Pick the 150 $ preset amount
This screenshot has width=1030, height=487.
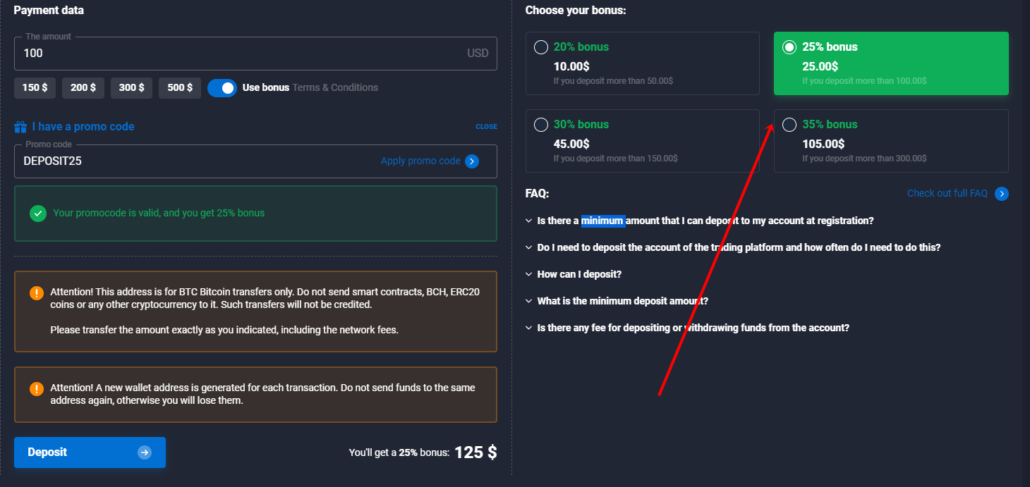[x=34, y=88]
